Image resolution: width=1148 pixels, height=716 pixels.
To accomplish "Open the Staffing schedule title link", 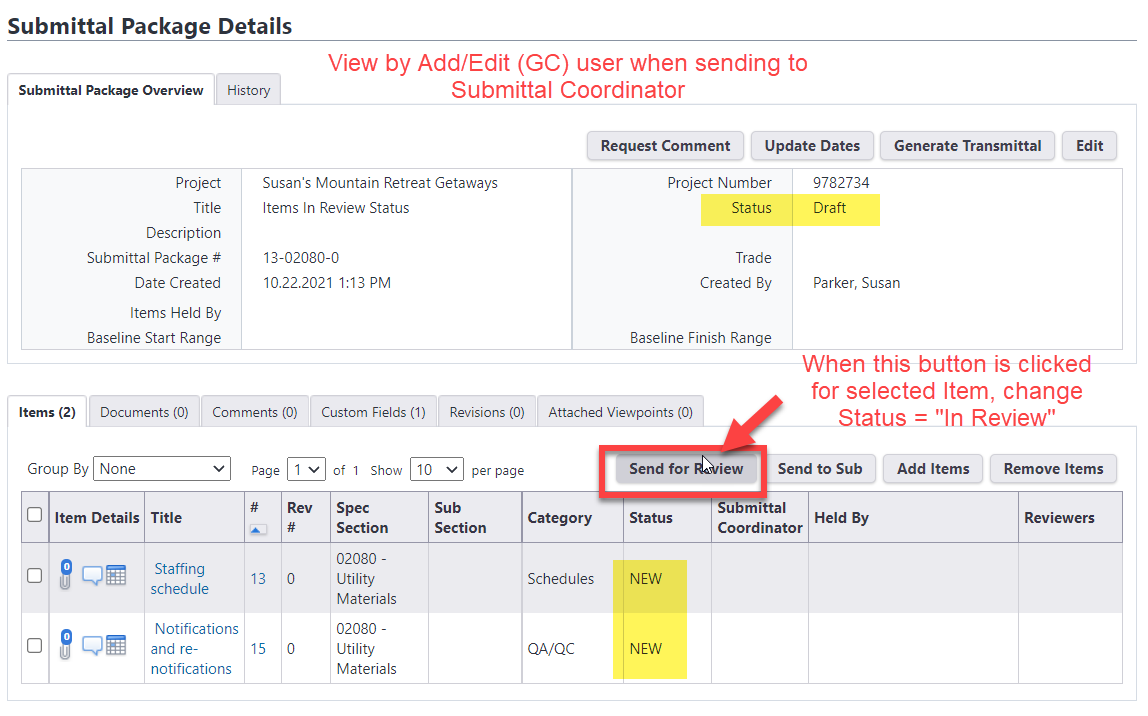I will [x=179, y=578].
